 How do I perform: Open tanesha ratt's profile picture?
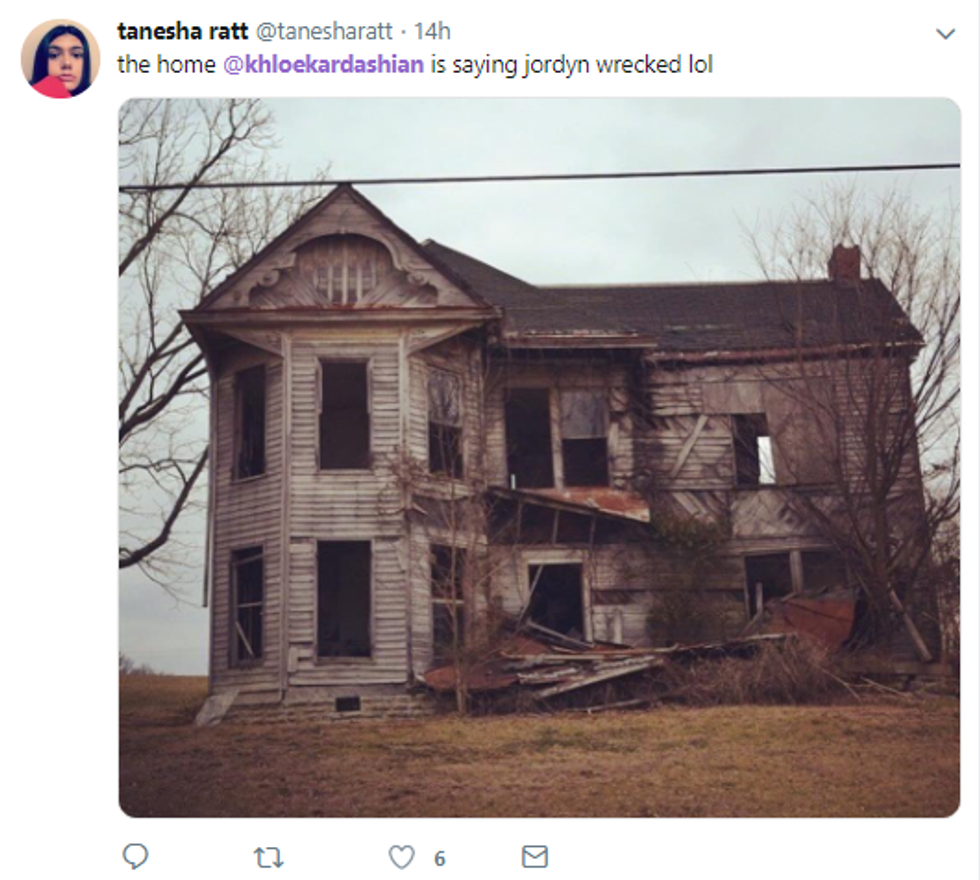pyautogui.click(x=61, y=58)
